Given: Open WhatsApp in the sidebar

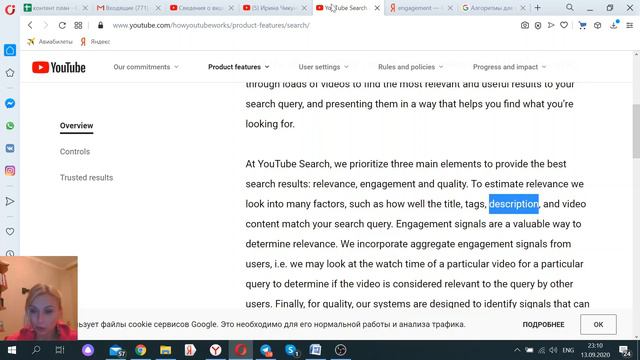Looking at the screenshot, I should (10, 126).
